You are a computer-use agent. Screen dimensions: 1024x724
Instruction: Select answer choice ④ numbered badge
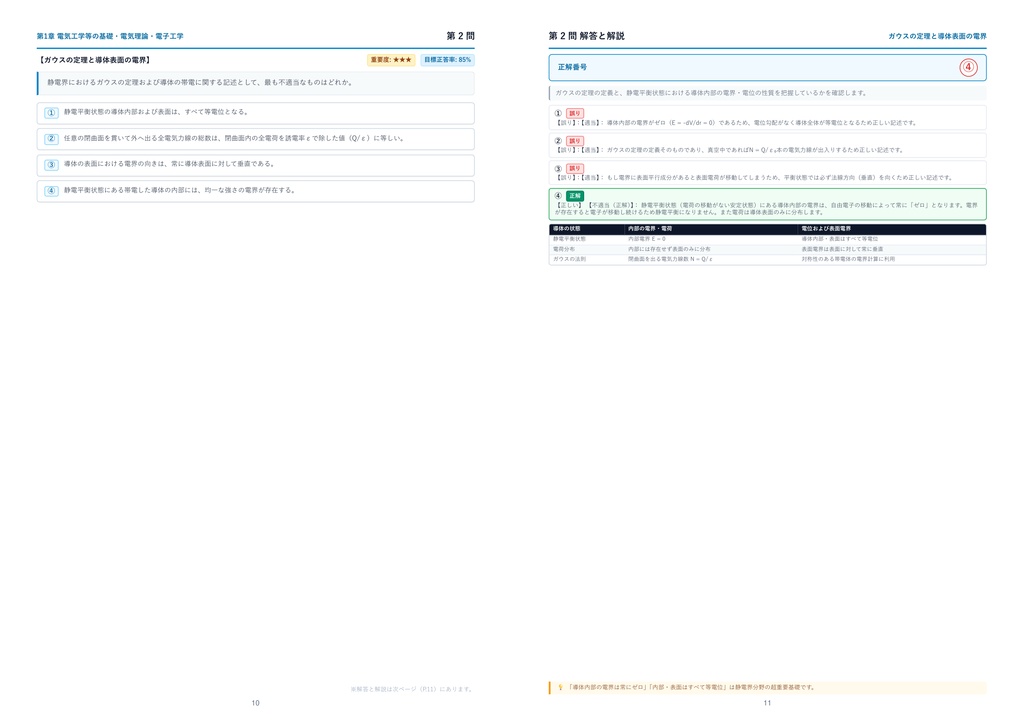[x=51, y=191]
